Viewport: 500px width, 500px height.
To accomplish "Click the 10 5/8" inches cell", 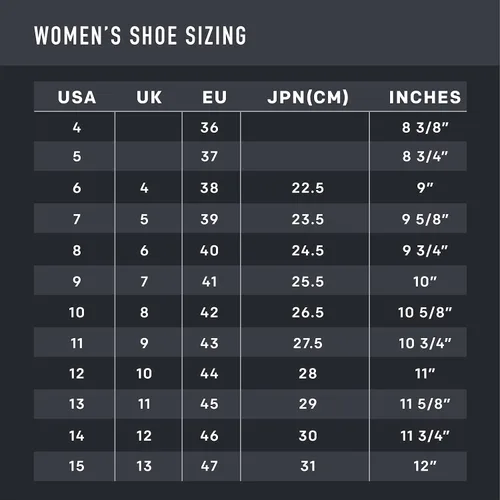I will pos(425,313).
